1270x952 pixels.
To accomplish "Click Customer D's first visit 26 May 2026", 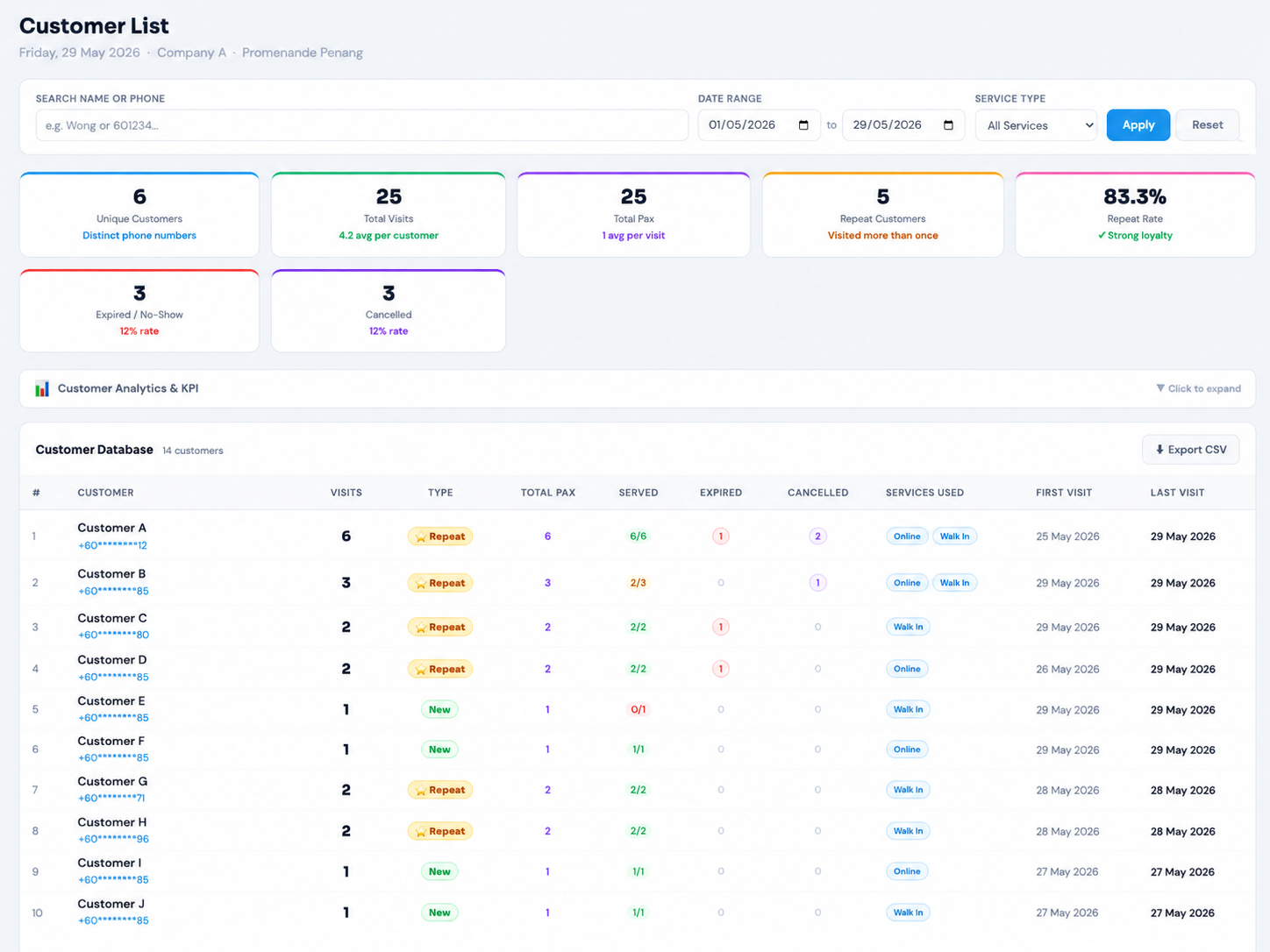I will (1067, 669).
